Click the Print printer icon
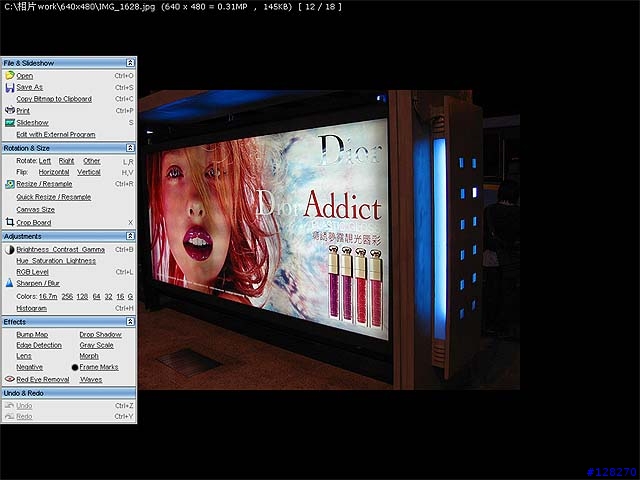This screenshot has height=480, width=640. click(9, 110)
